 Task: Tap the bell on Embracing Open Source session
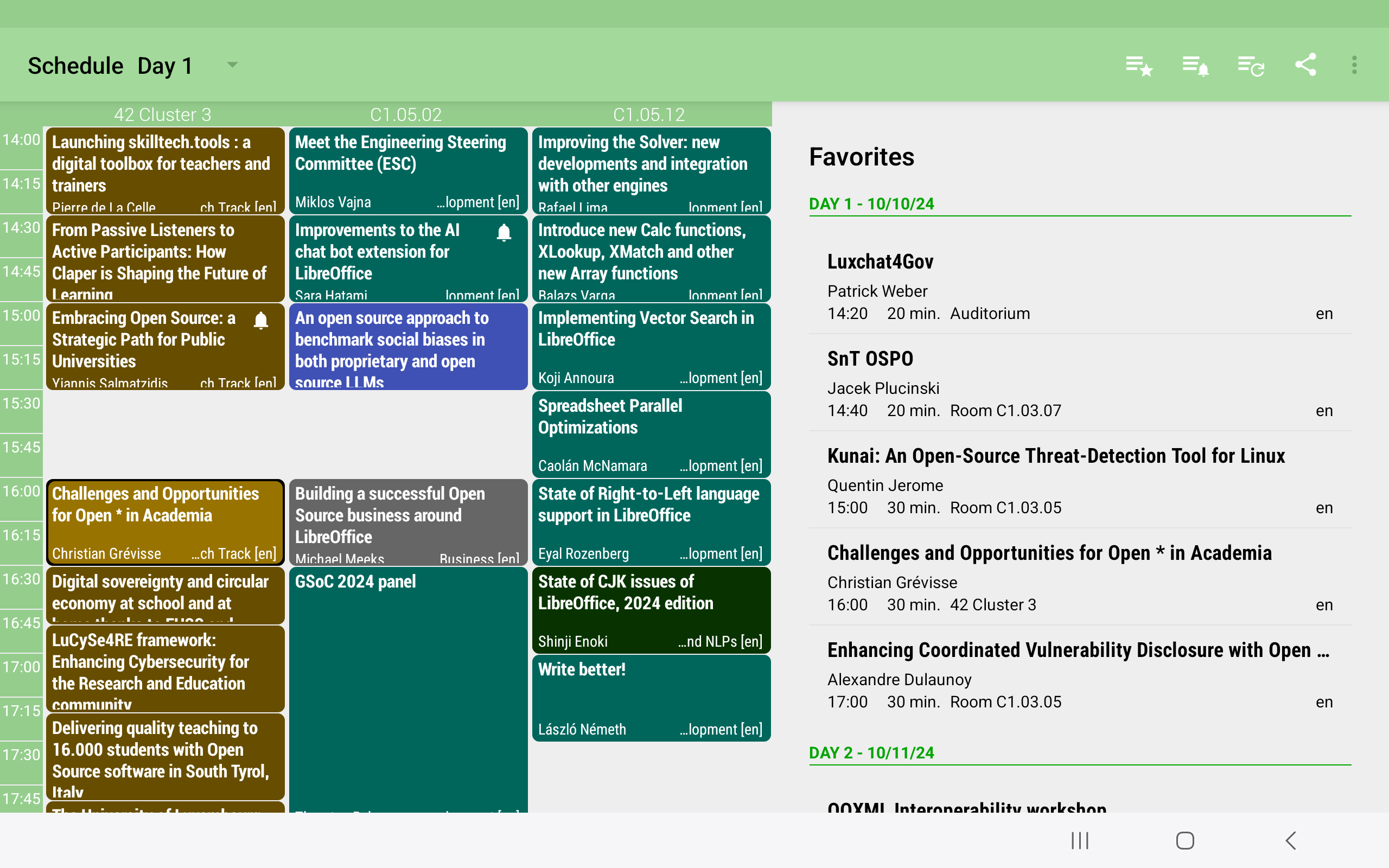click(261, 320)
